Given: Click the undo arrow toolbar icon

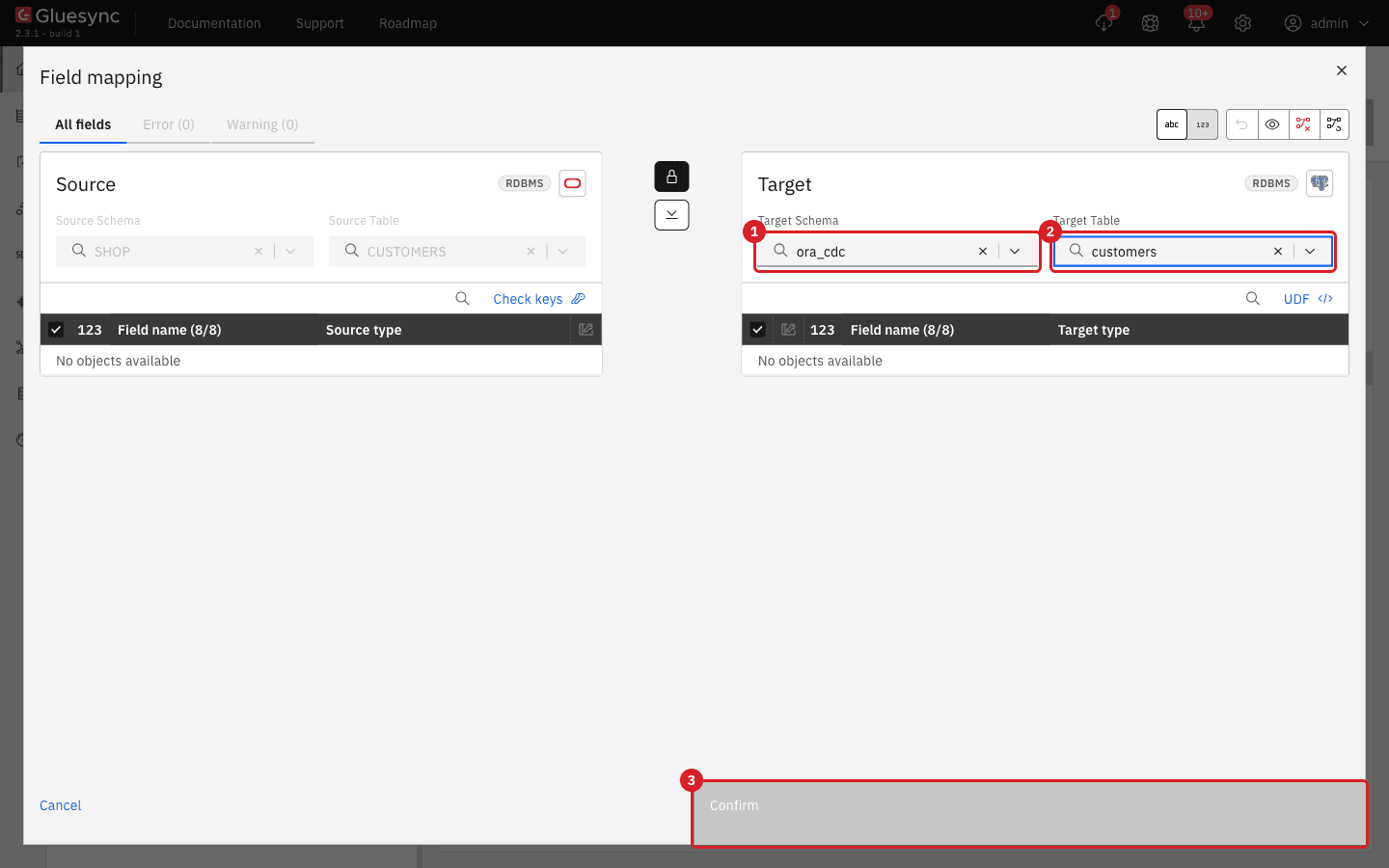Looking at the screenshot, I should pos(1242,124).
